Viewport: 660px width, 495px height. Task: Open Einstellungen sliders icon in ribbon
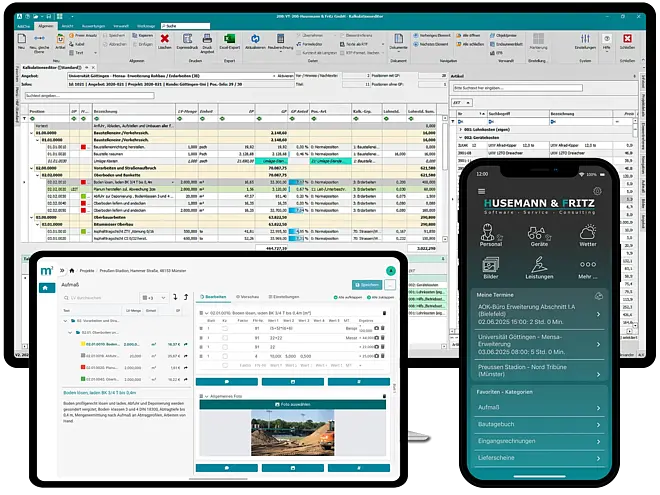(585, 39)
